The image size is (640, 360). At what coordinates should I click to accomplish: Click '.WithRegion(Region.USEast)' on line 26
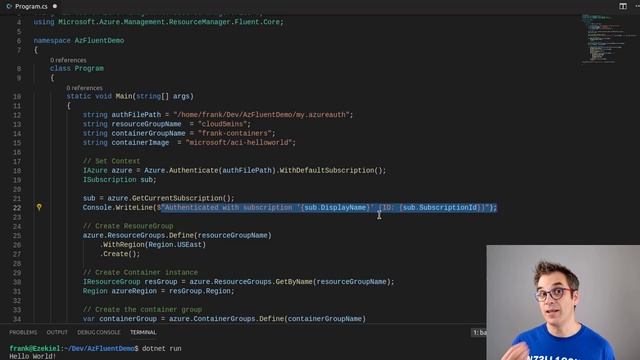(x=153, y=245)
